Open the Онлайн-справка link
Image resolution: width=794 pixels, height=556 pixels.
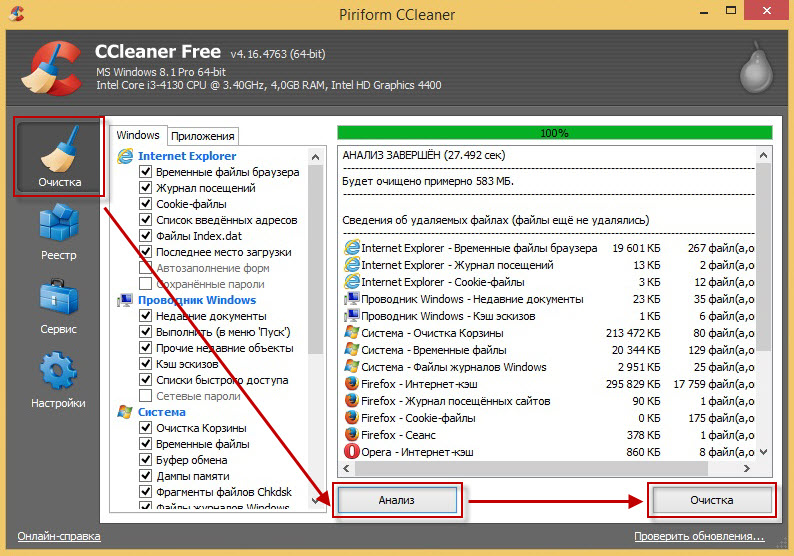pyautogui.click(x=58, y=537)
